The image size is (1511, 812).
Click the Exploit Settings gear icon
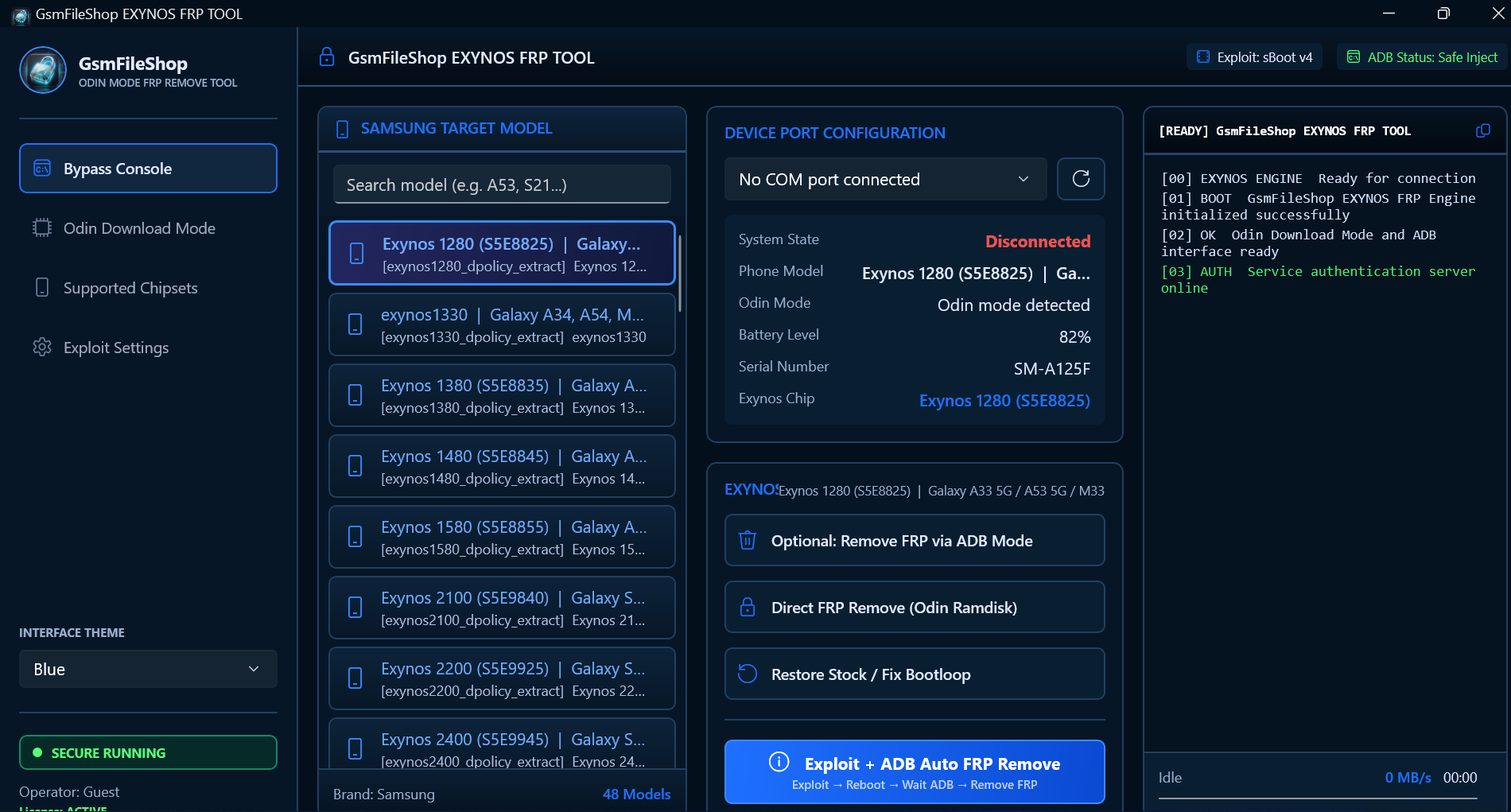coord(42,348)
